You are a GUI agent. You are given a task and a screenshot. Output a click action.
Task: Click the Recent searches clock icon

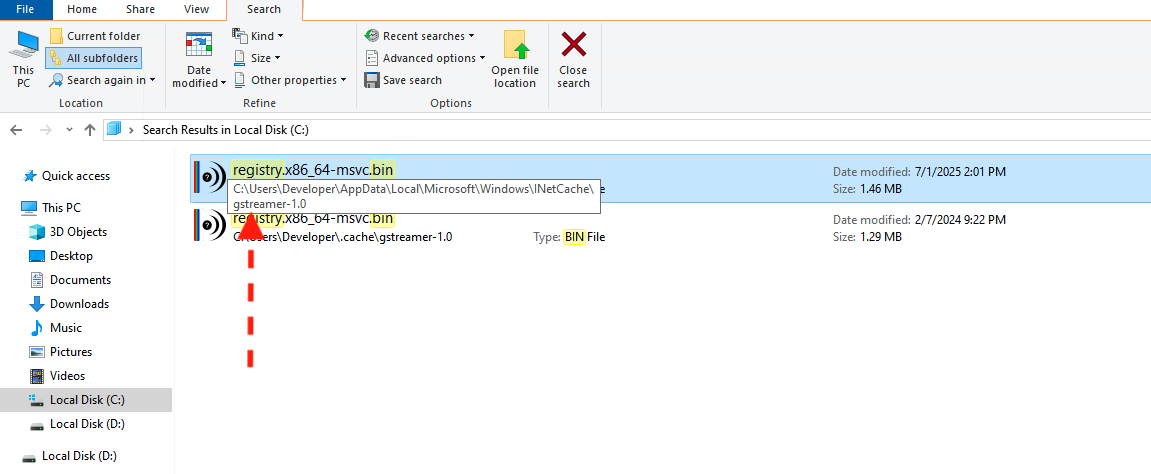coord(371,36)
